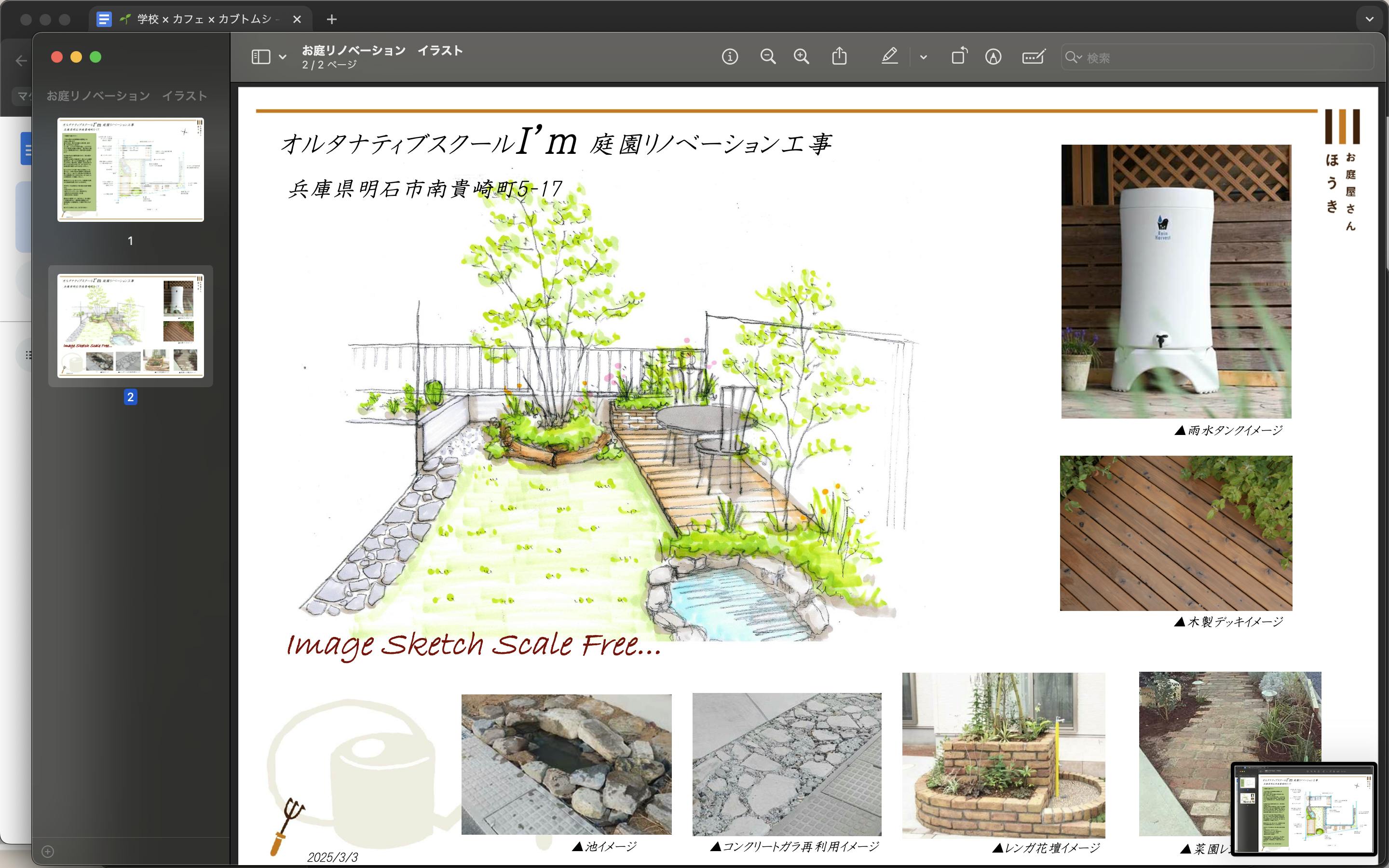Click the form filling toolbar icon
This screenshot has height=868, width=1389.
tap(1033, 57)
